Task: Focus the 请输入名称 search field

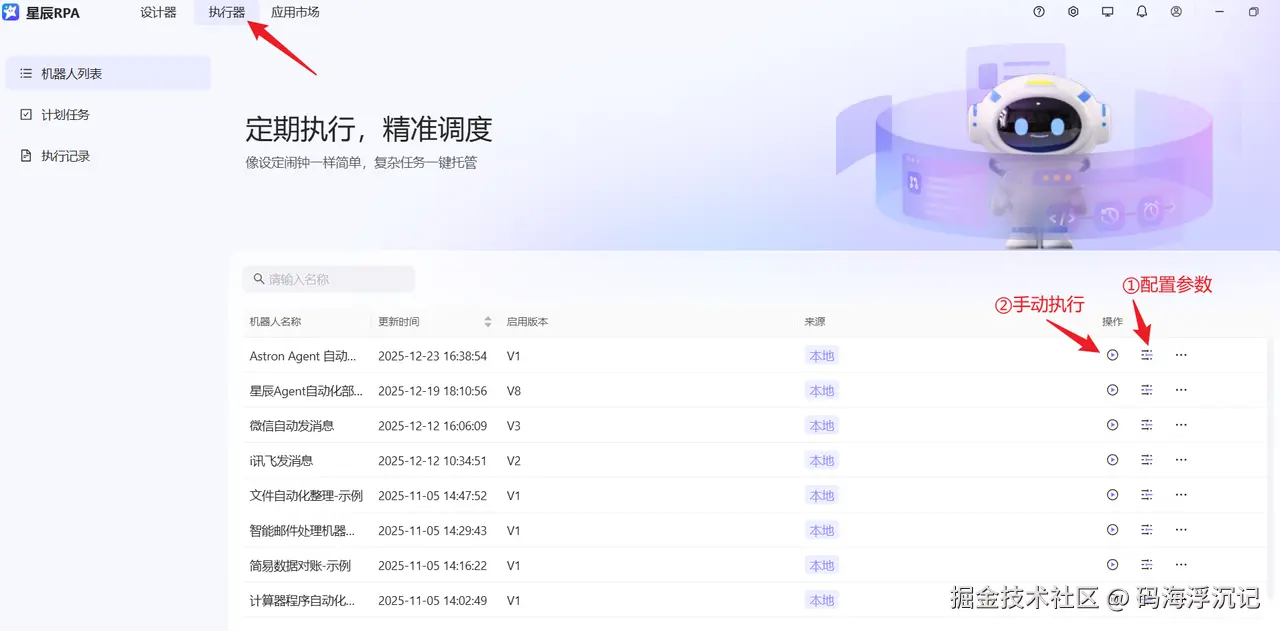Action: tap(328, 279)
